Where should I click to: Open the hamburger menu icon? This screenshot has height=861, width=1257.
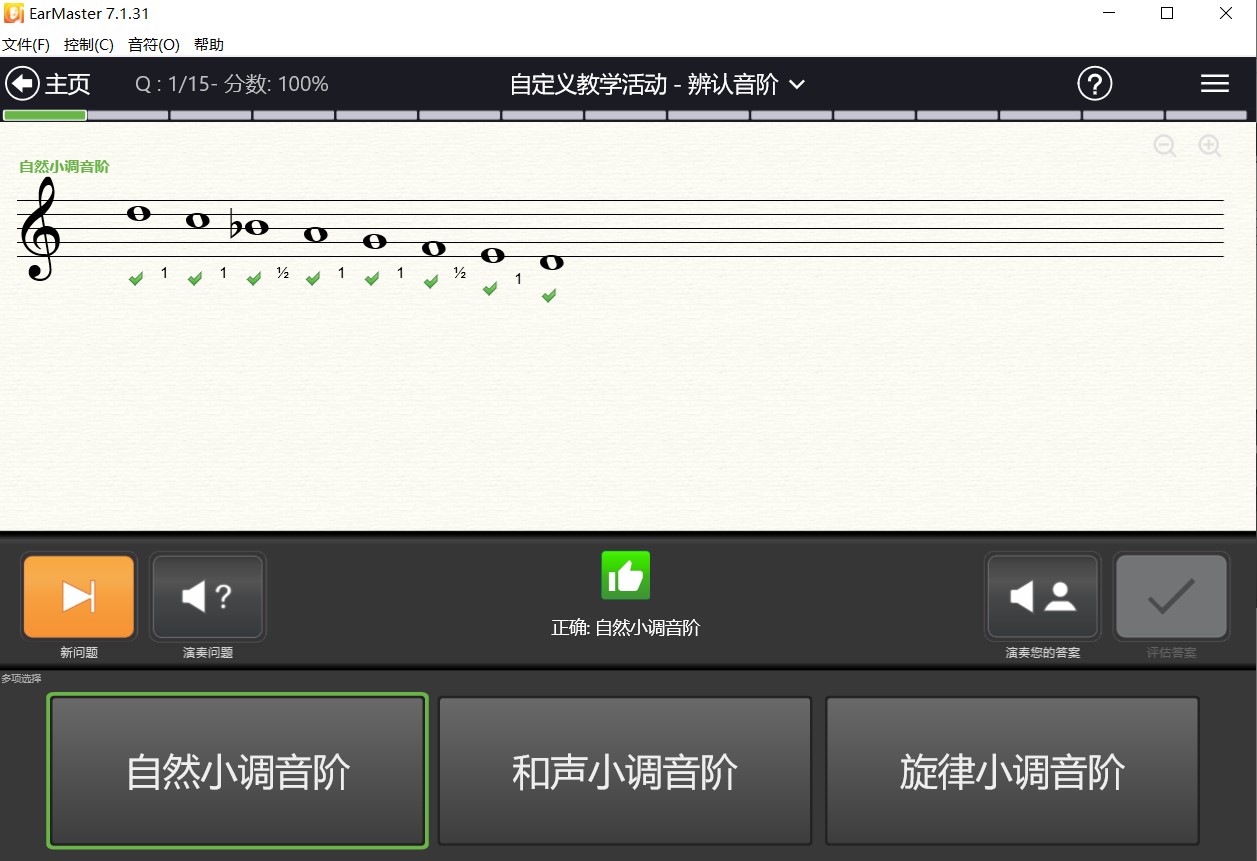(x=1214, y=84)
